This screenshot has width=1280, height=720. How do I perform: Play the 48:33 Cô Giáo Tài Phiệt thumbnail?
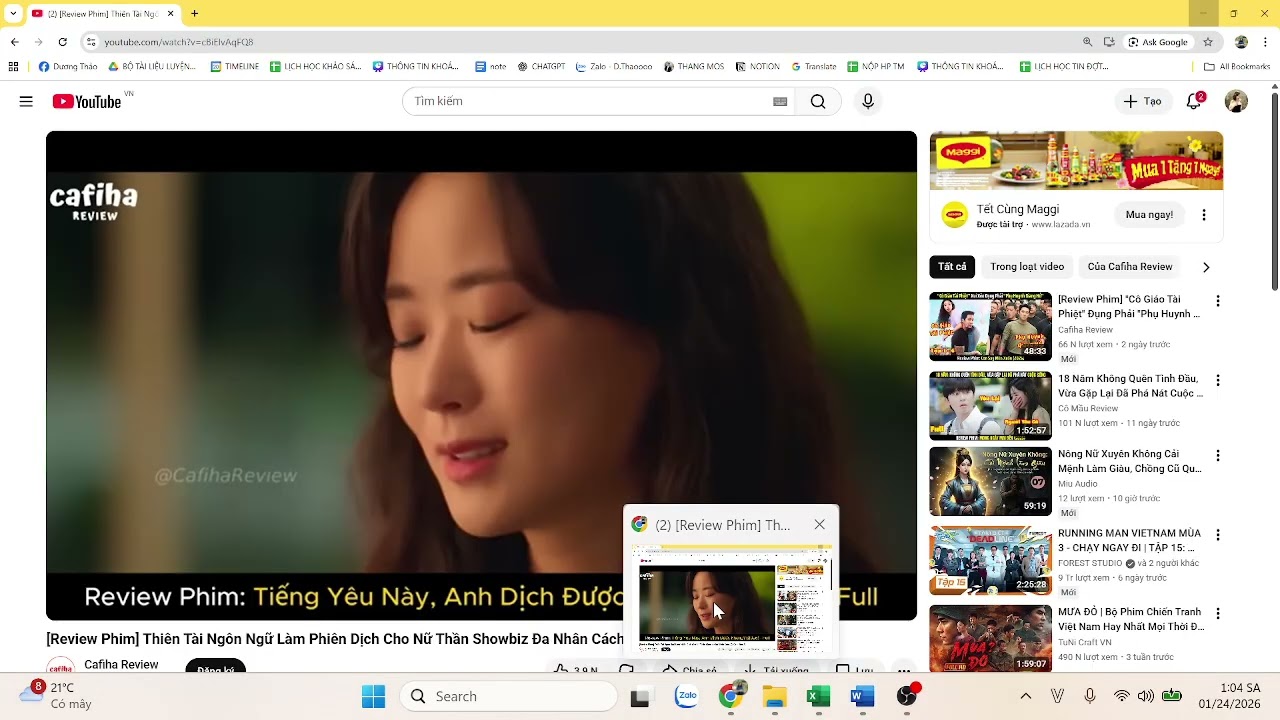(990, 326)
